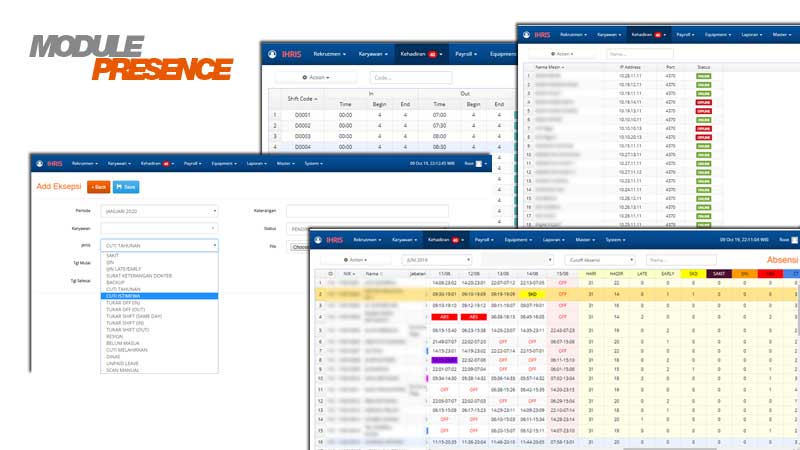Click shift code D0001 row
800x450 pixels.
click(392, 115)
